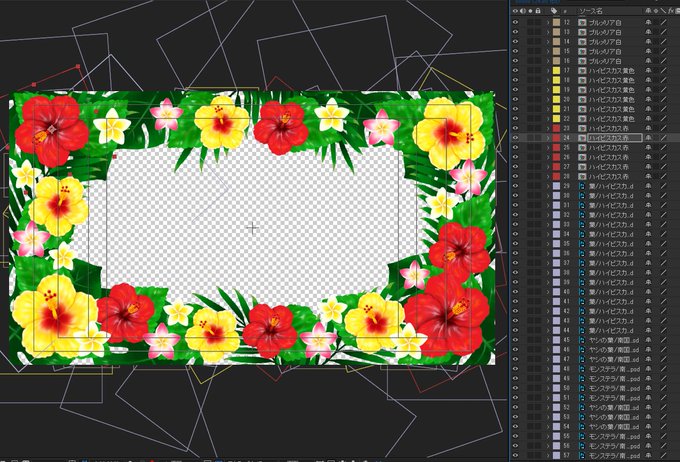Toggle the quality slash switch on layer 17
The width and height of the screenshot is (680, 462).
pos(664,70)
